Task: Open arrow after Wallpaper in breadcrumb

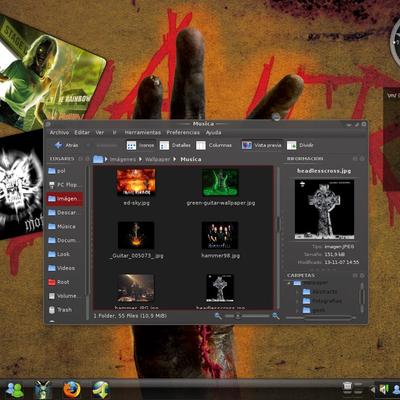Action: click(175, 159)
